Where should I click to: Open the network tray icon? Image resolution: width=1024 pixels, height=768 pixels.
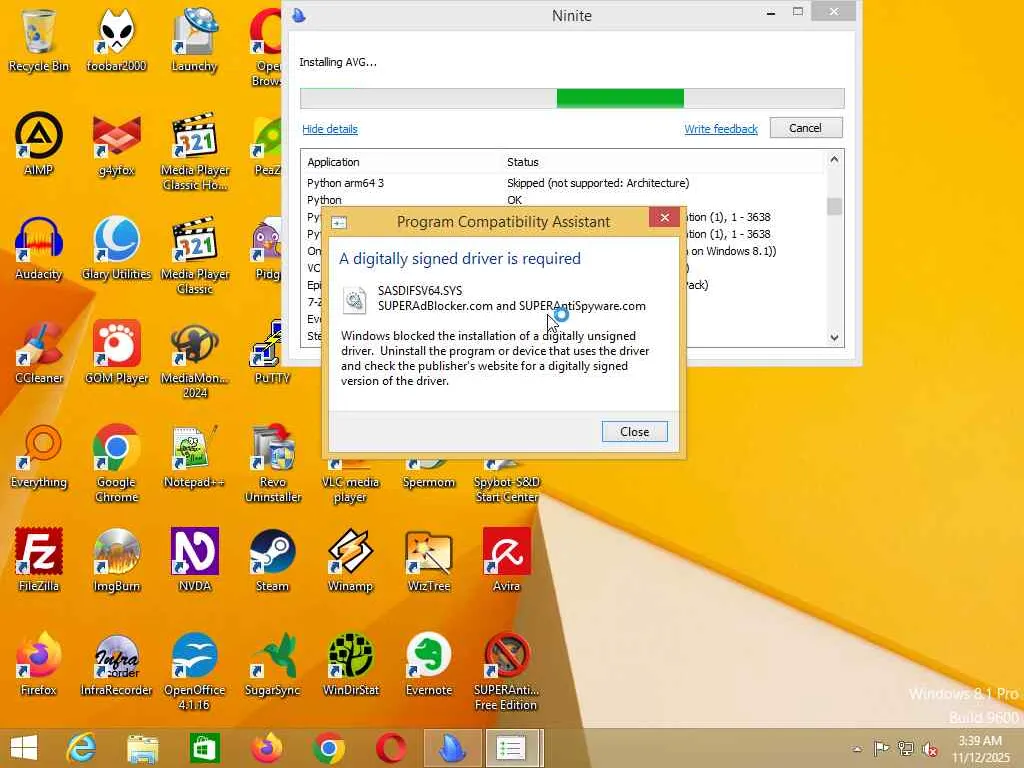click(905, 748)
